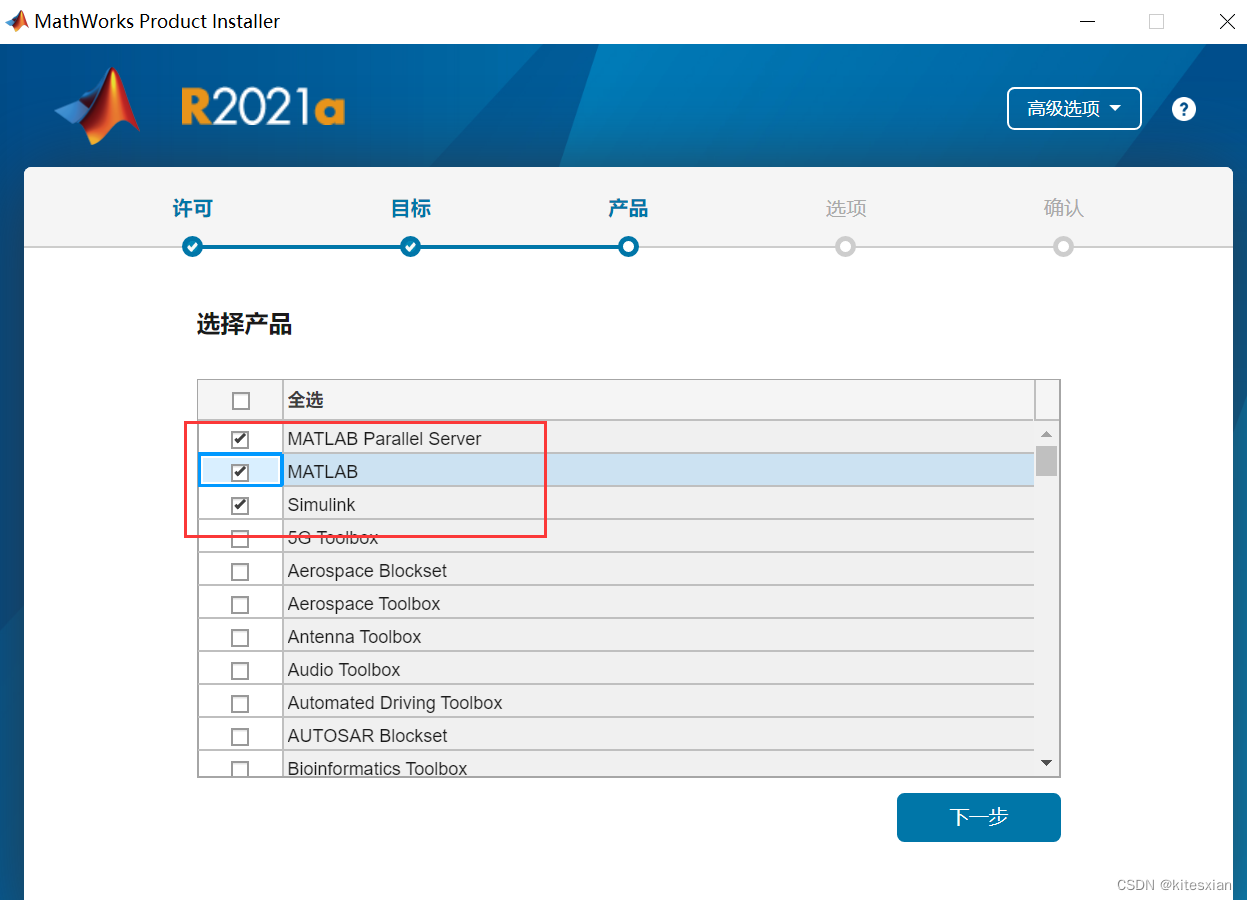Select the MATLAB row text
The width and height of the screenshot is (1247, 900).
pos(322,472)
